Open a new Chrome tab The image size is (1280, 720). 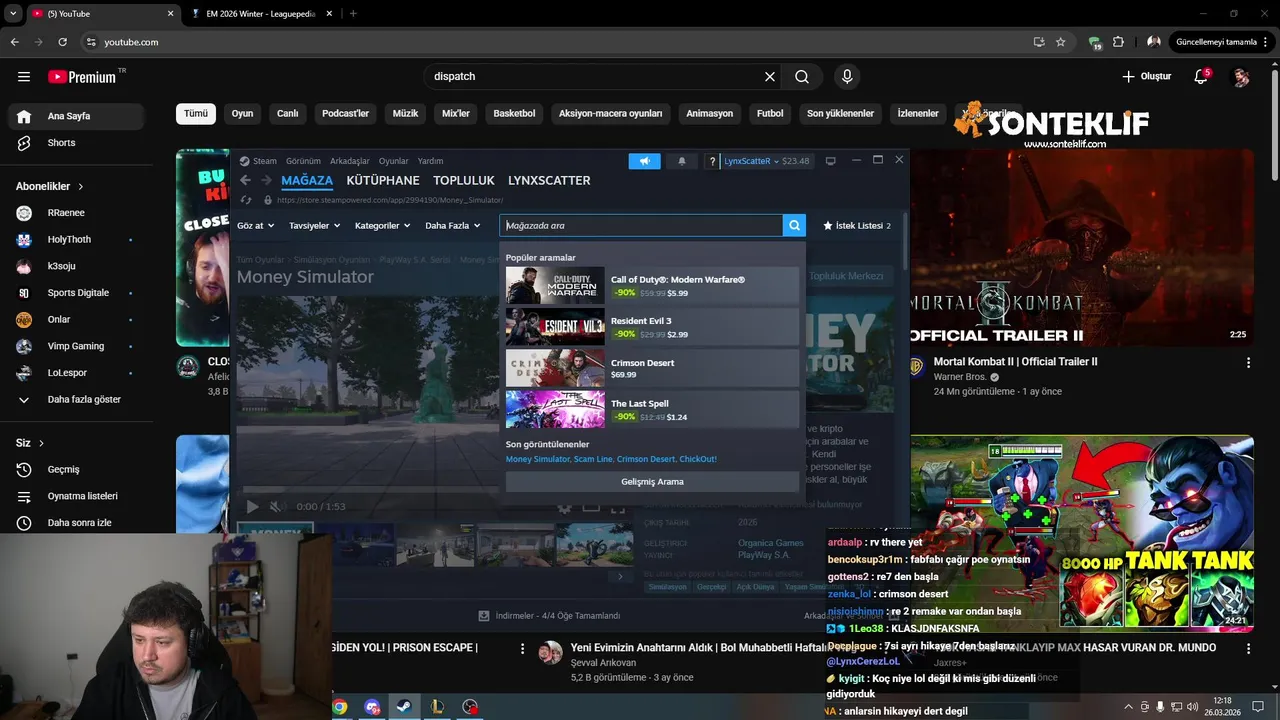tap(353, 14)
